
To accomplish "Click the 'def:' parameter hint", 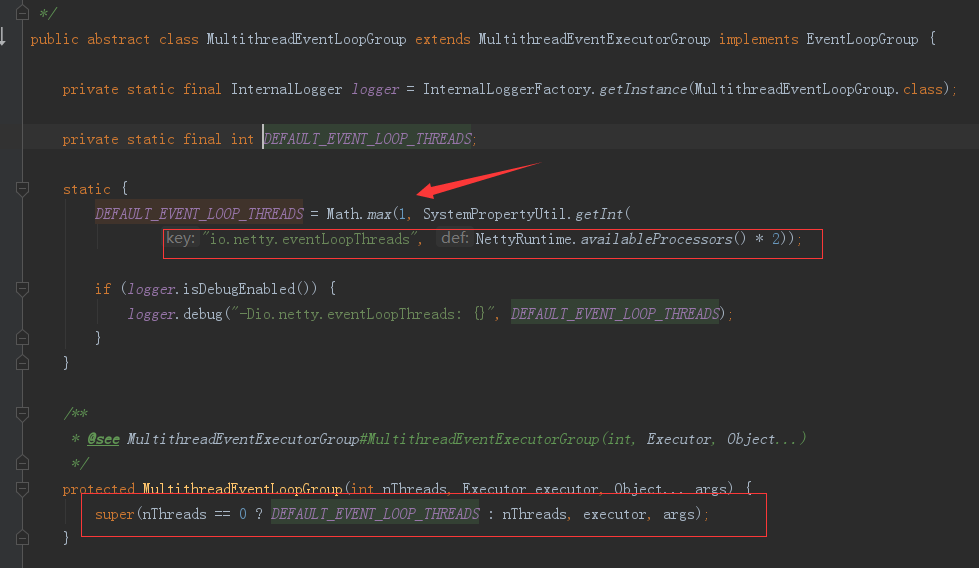I will [454, 238].
